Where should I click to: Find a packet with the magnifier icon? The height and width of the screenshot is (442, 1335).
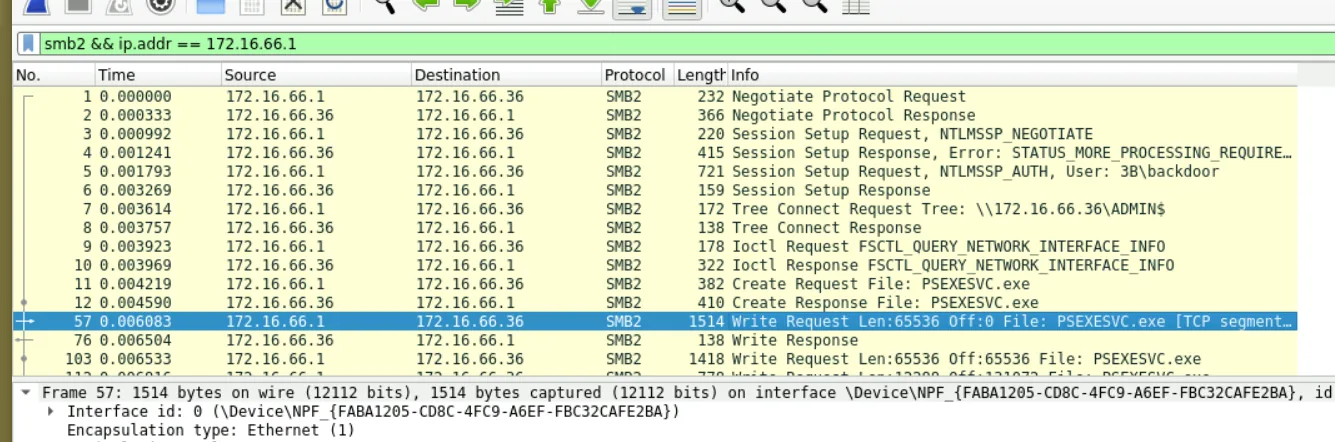point(385,5)
